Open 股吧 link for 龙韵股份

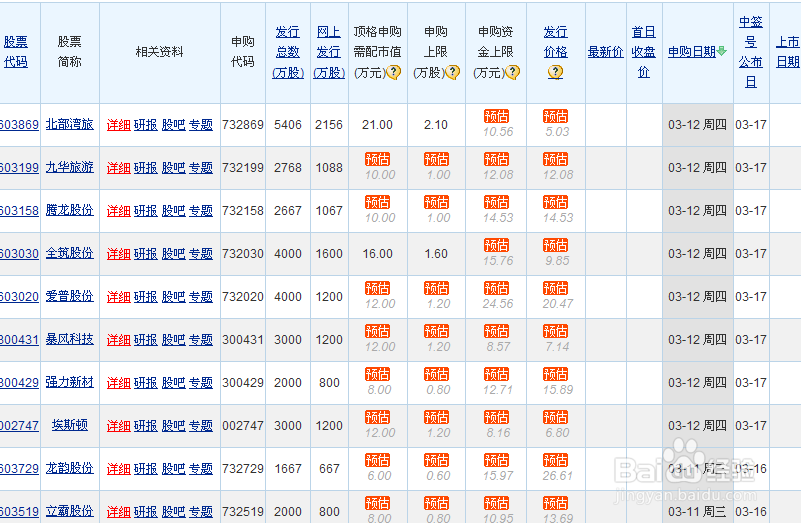click(x=173, y=468)
